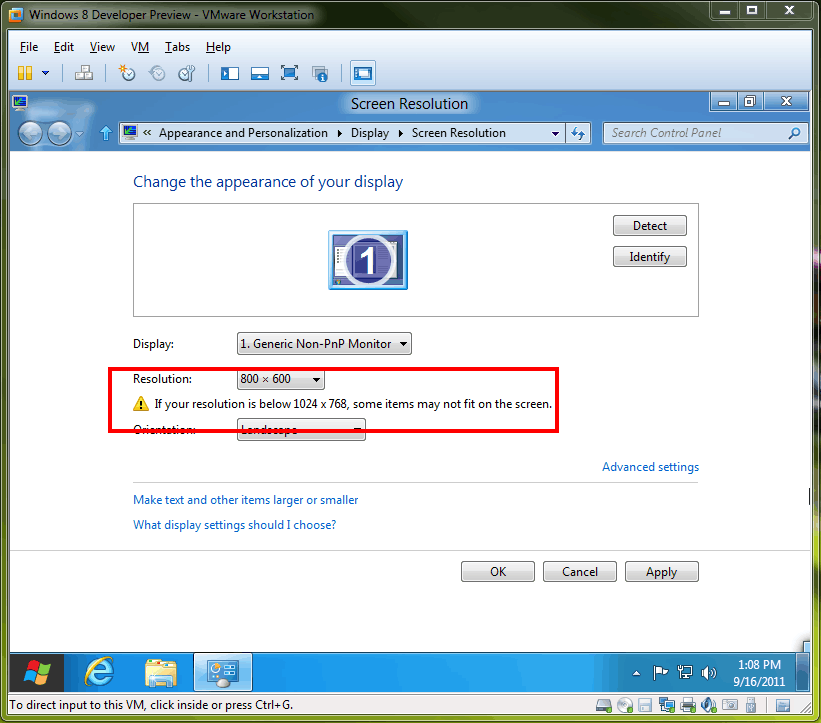The height and width of the screenshot is (723, 821).
Task: Toggle the VMware thumbnail bar icon
Action: (x=260, y=73)
